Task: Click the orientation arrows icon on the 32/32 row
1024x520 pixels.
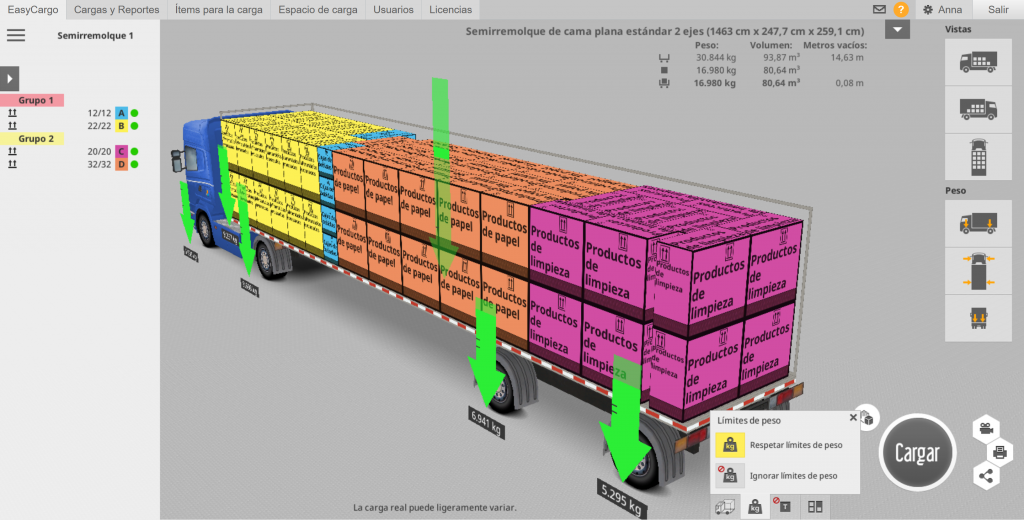Action: (x=12, y=164)
